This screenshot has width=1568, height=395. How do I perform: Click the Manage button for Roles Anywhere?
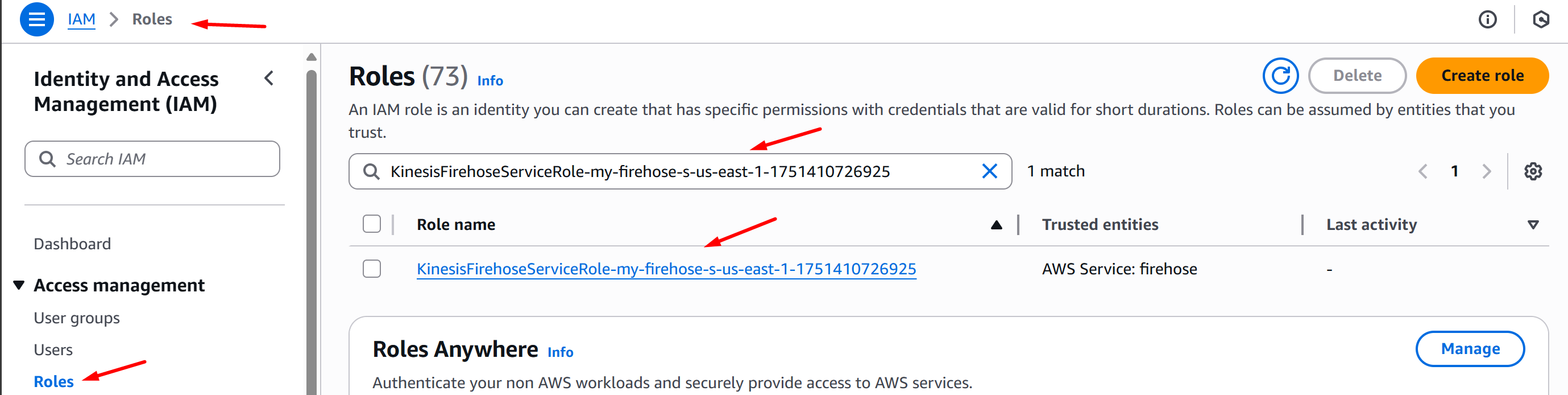[x=1470, y=349]
